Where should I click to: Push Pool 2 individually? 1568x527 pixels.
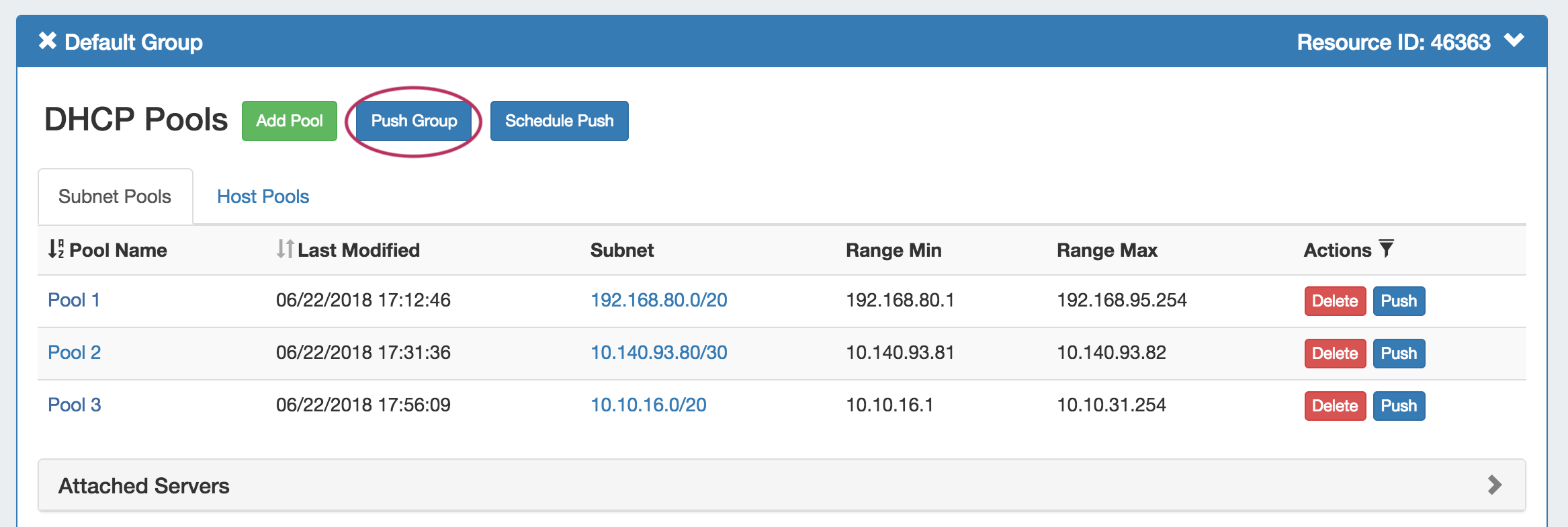click(x=1398, y=354)
